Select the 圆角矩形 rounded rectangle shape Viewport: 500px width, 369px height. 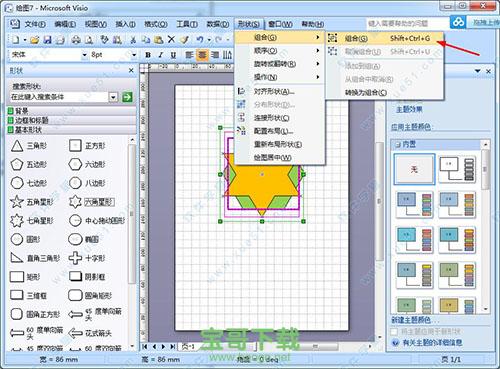(x=90, y=295)
